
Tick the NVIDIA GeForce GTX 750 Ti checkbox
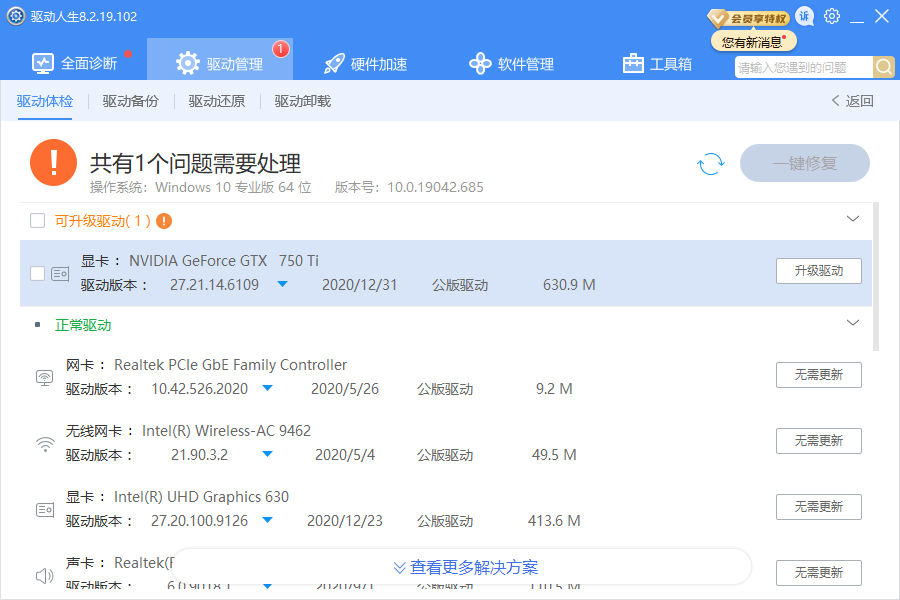(x=38, y=274)
